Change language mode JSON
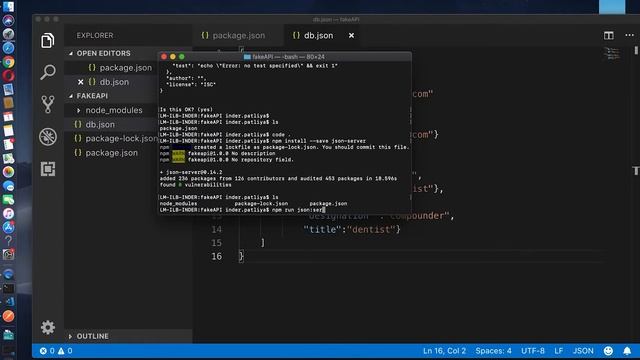 click(583, 351)
